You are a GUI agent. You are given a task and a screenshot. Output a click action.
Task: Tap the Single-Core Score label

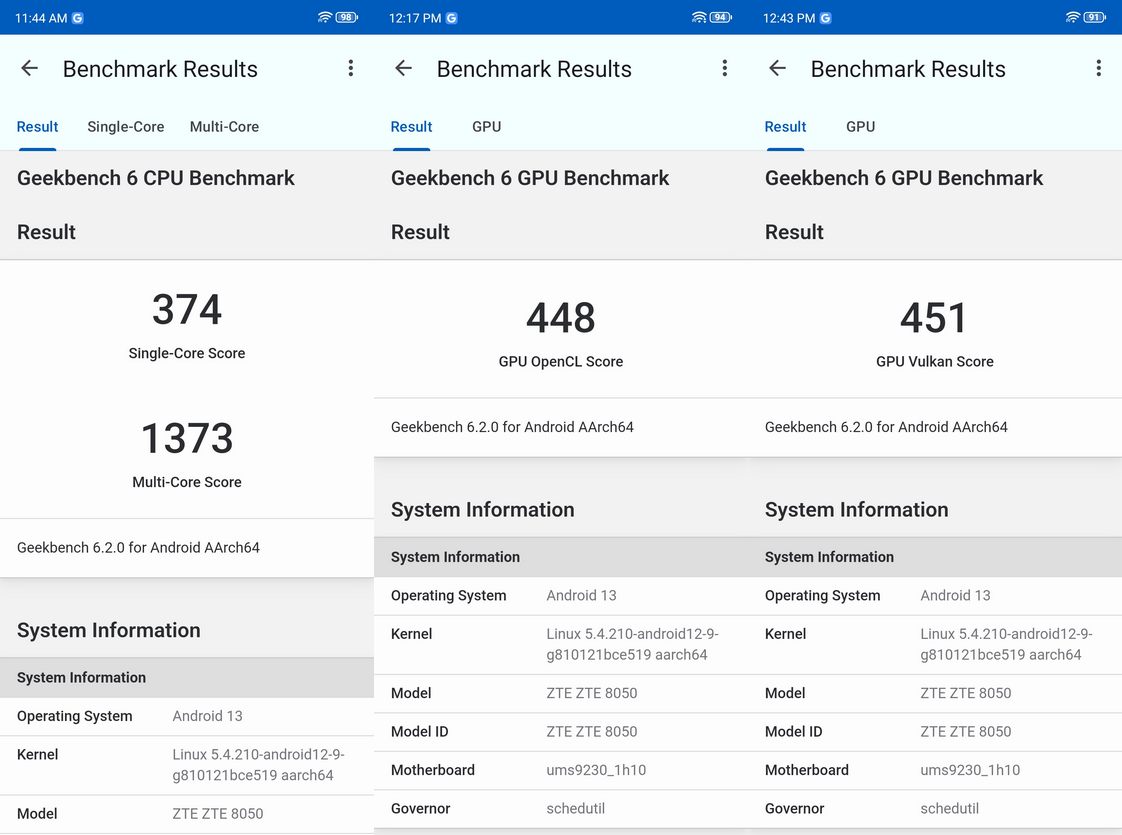[x=187, y=353]
